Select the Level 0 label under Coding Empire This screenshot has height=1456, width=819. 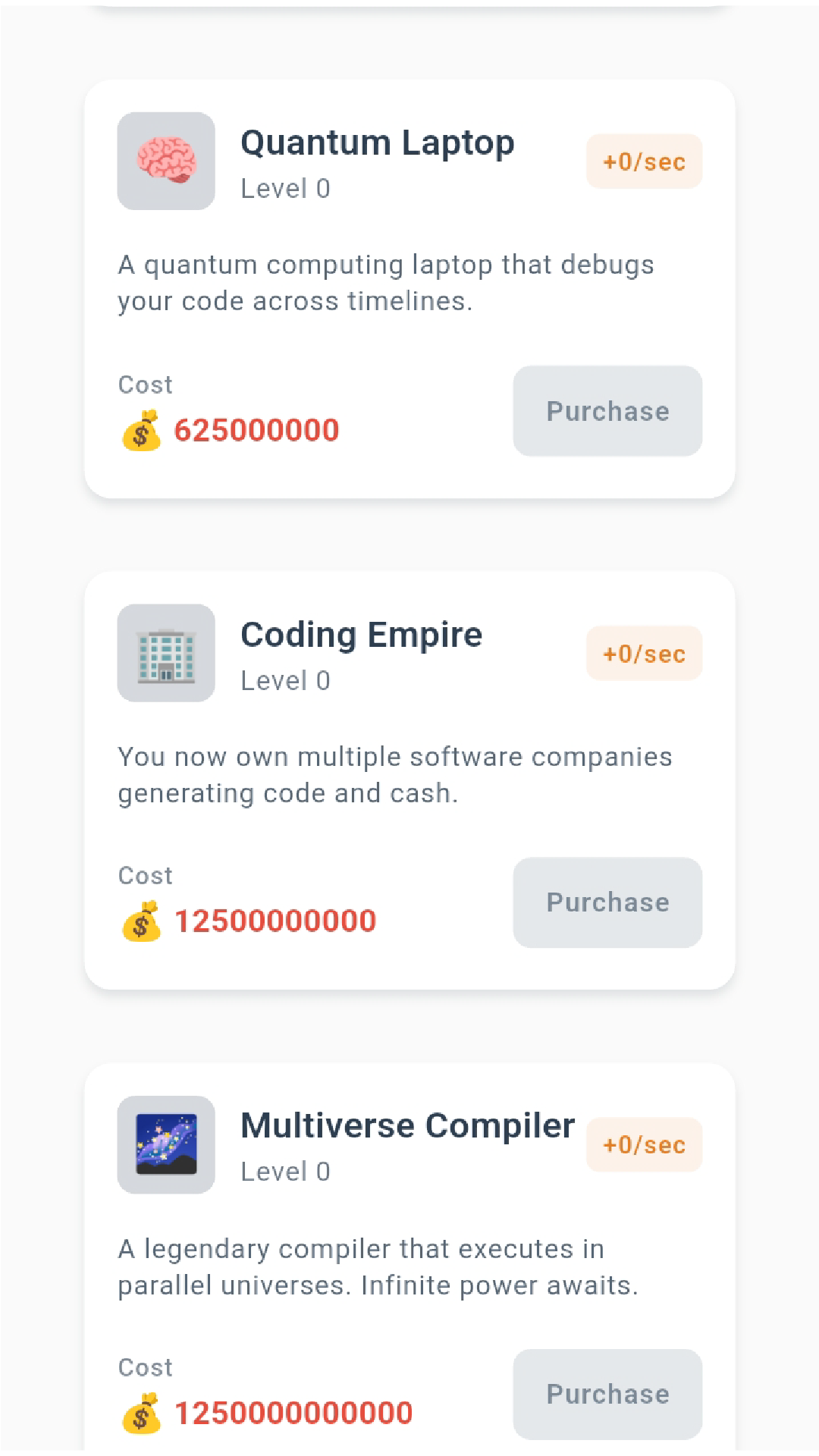286,679
